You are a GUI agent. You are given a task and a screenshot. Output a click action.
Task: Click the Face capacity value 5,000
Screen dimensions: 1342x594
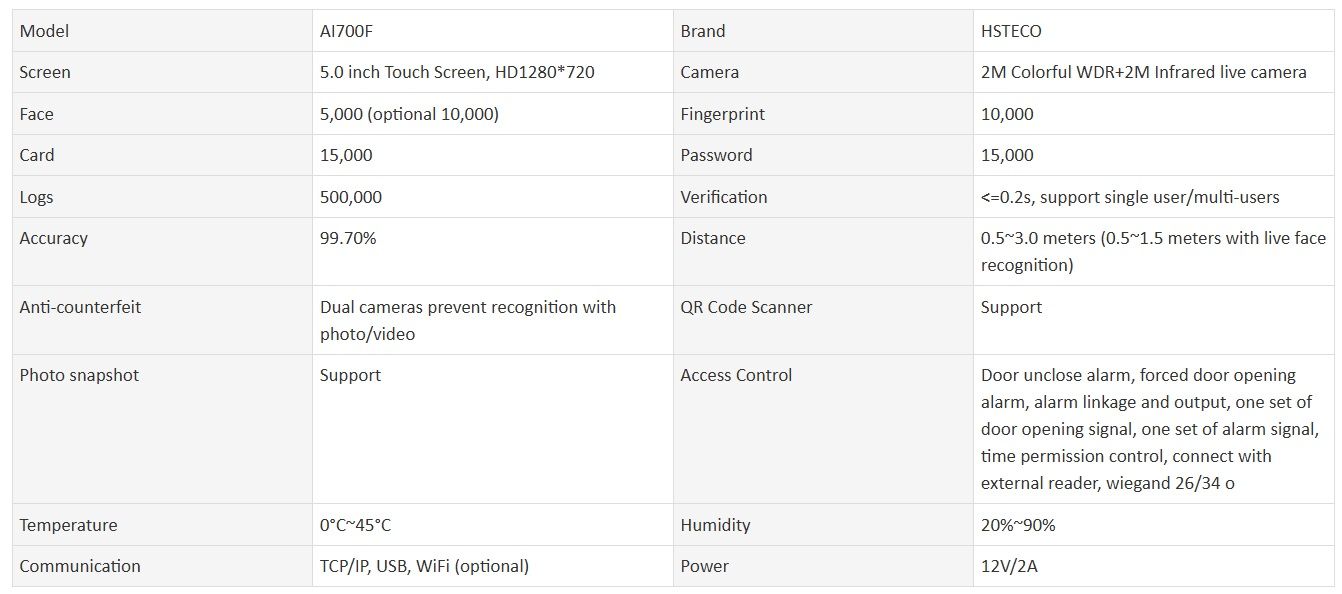pyautogui.click(x=409, y=114)
